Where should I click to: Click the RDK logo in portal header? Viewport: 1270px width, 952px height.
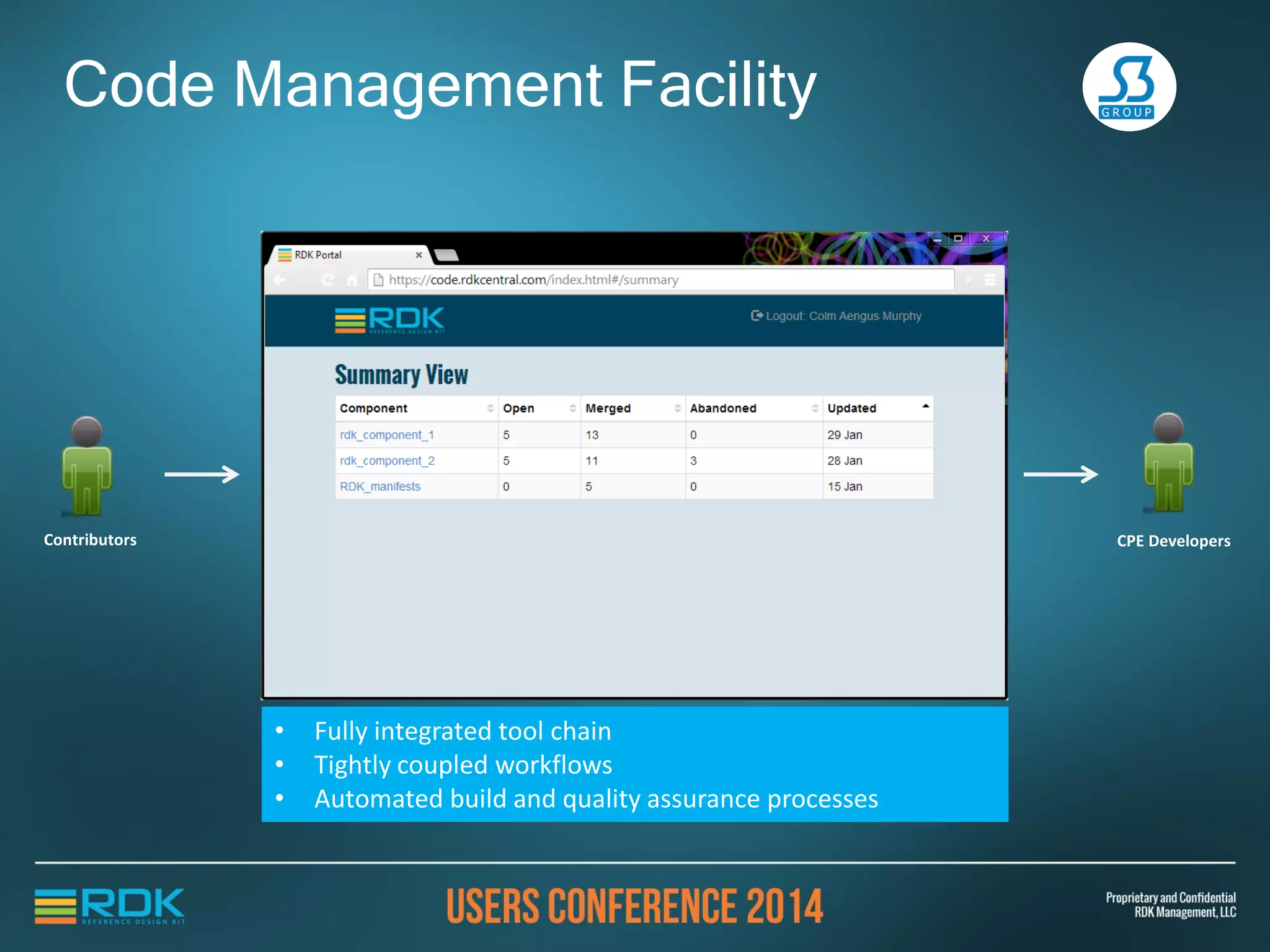click(x=390, y=320)
